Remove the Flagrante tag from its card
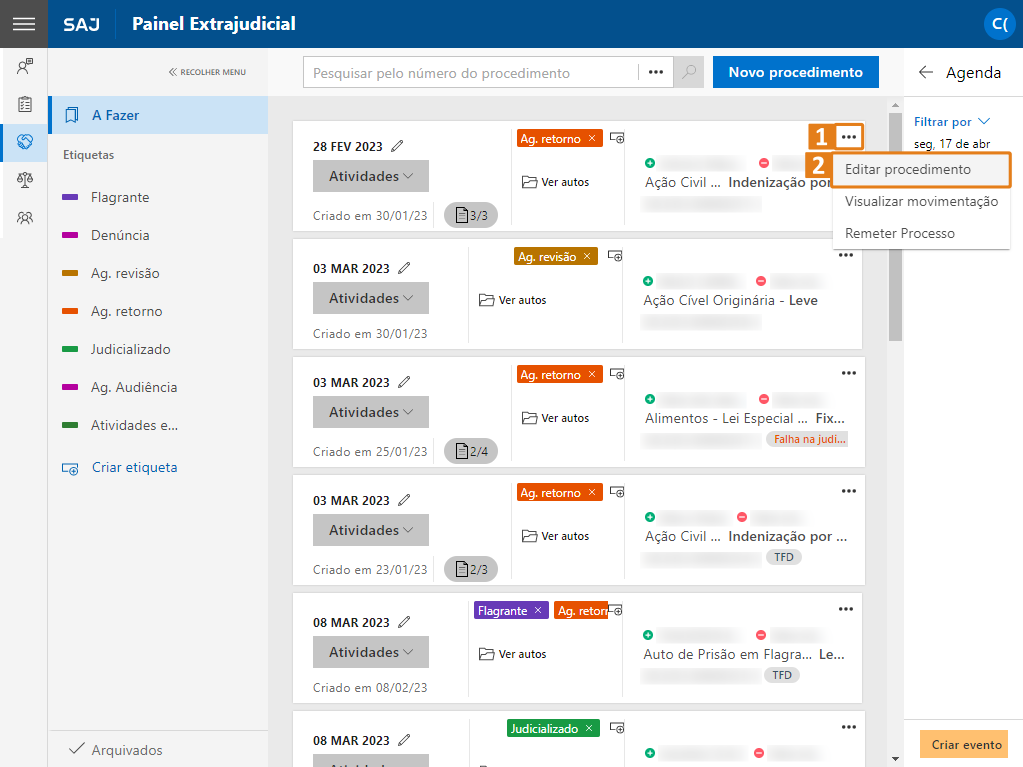The height and width of the screenshot is (767, 1023). coord(538,610)
